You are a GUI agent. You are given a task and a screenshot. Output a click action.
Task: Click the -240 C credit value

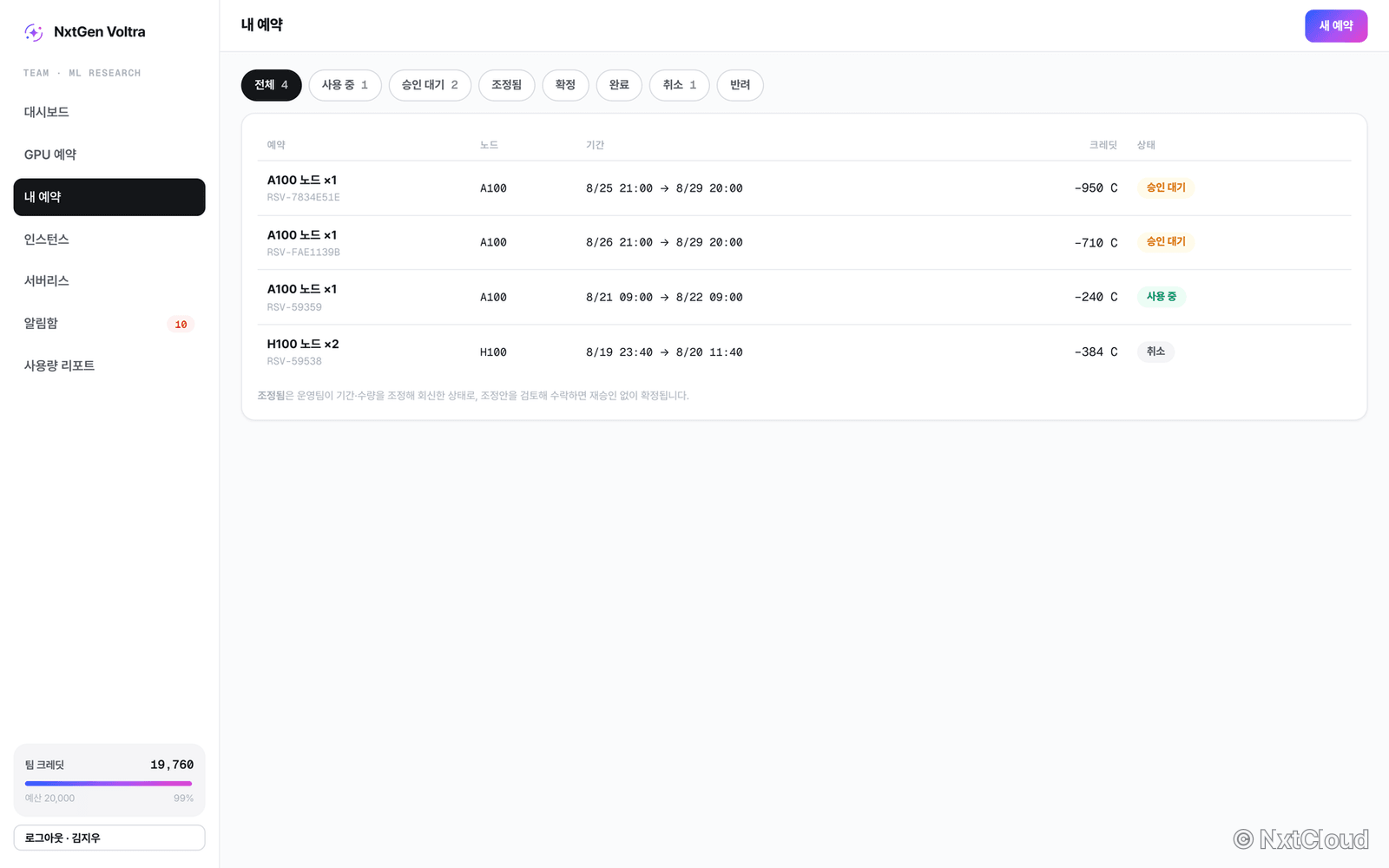(x=1096, y=297)
